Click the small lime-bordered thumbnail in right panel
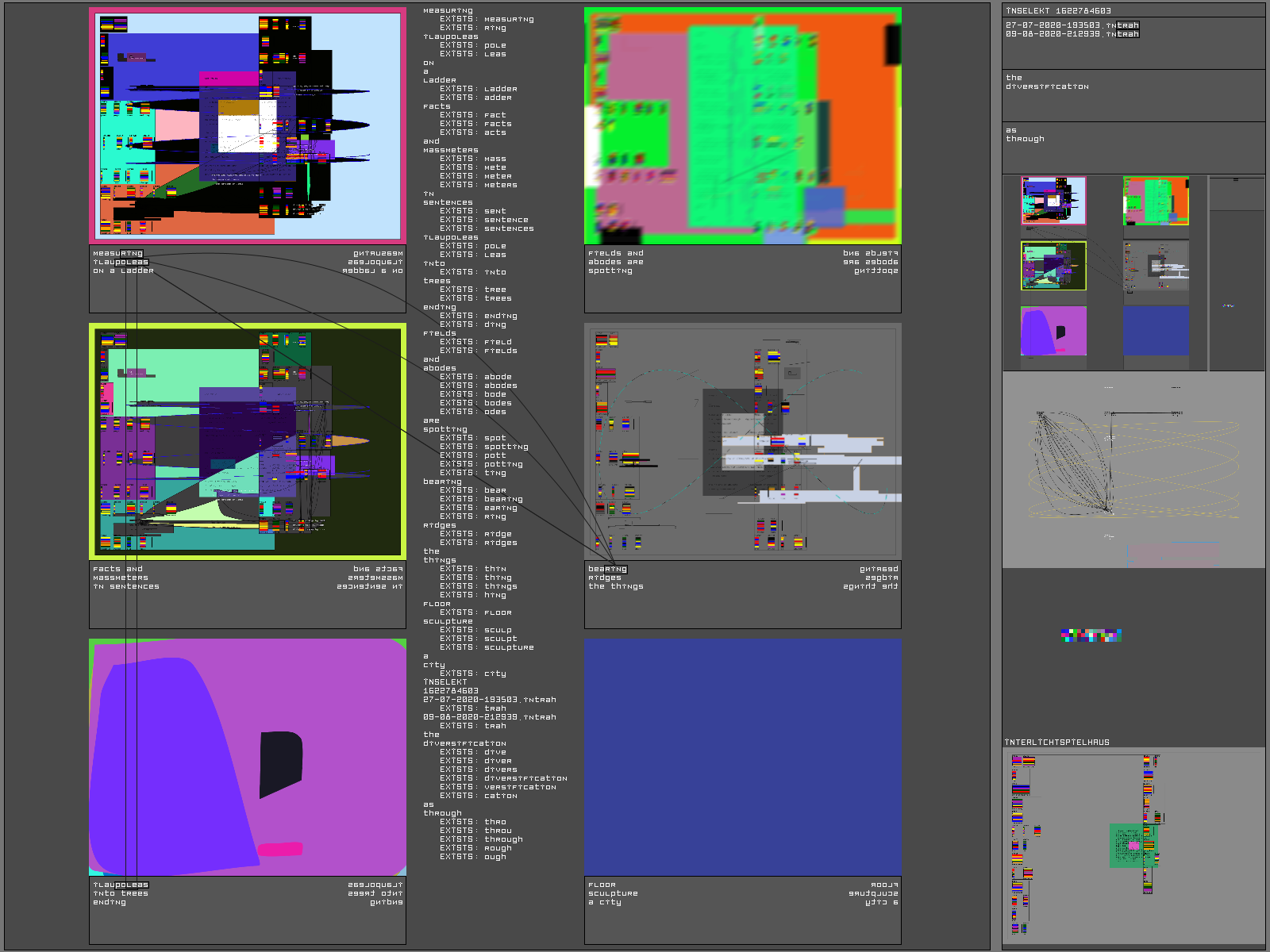This screenshot has width=1270, height=952. click(1053, 266)
